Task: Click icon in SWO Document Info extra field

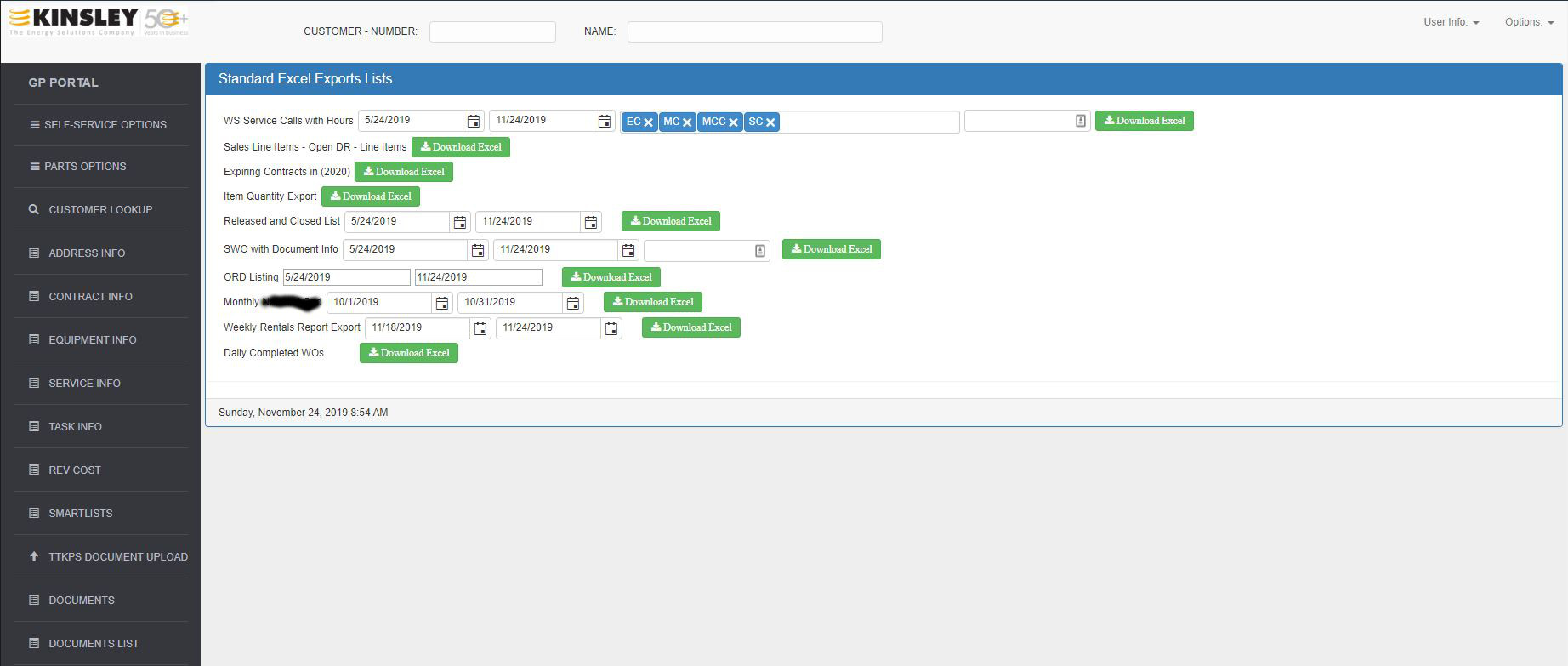Action: click(760, 250)
